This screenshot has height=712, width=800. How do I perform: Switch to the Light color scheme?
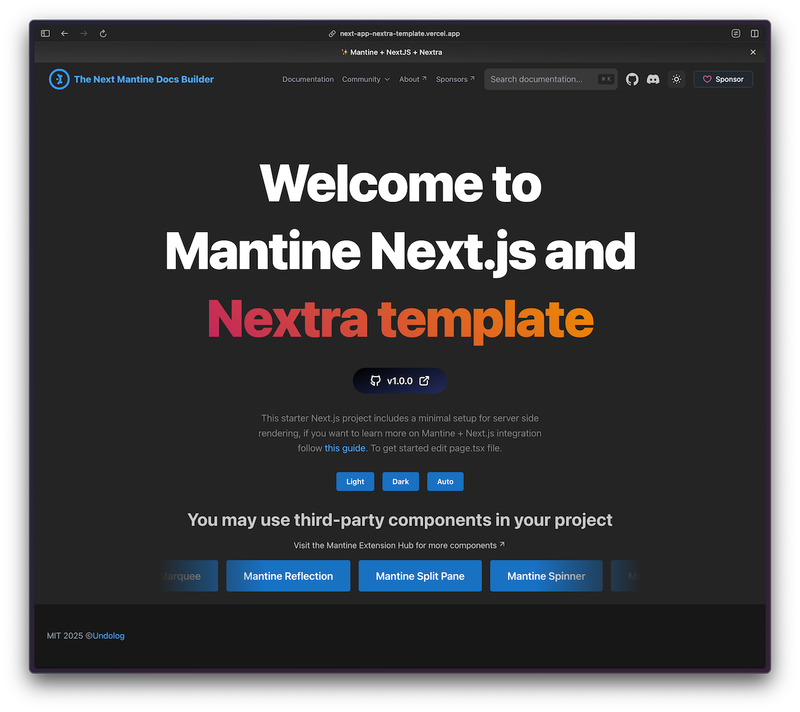pos(355,481)
